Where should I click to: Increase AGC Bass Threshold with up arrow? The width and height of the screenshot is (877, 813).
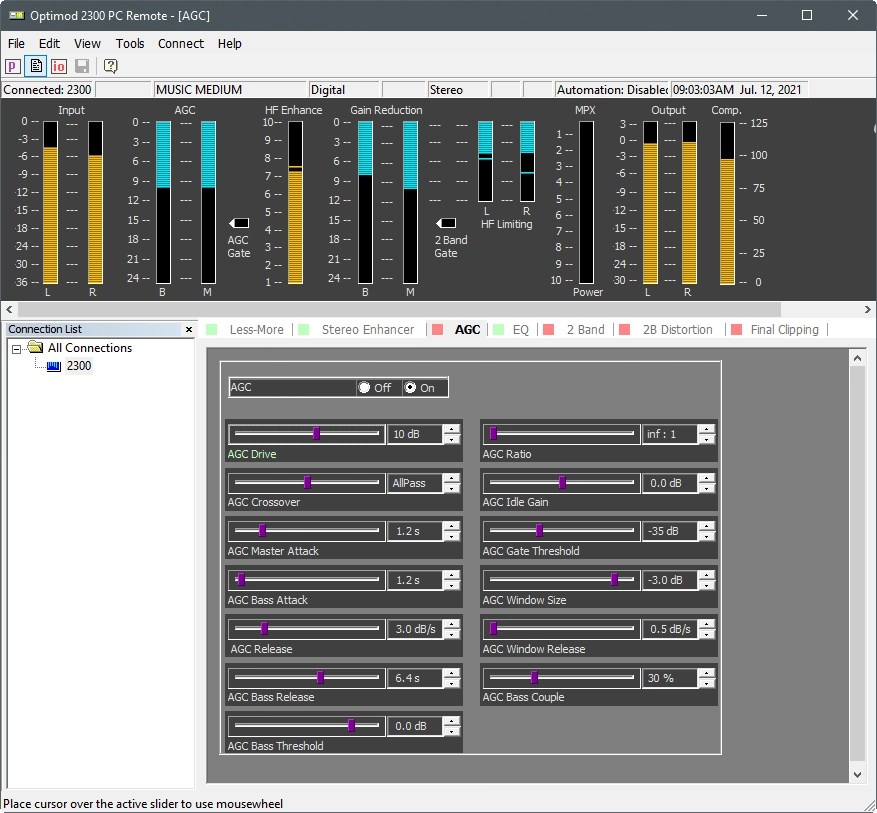pyautogui.click(x=451, y=721)
